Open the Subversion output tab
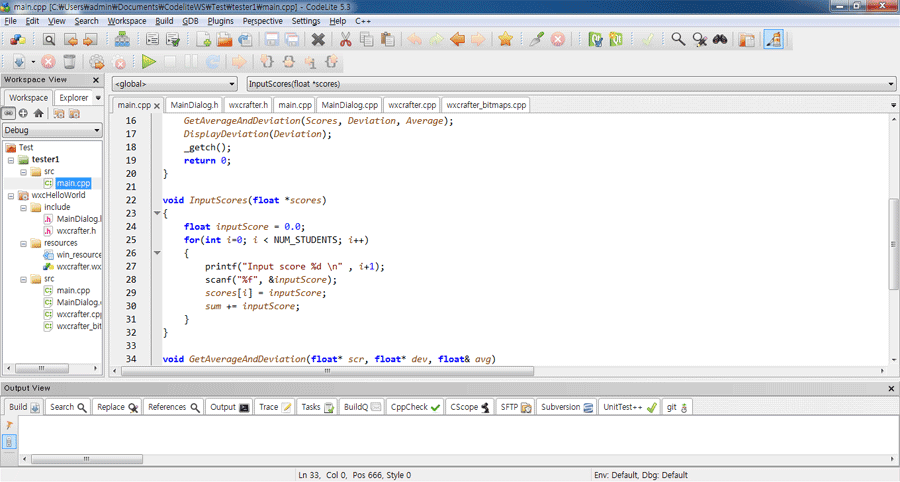 (567, 407)
